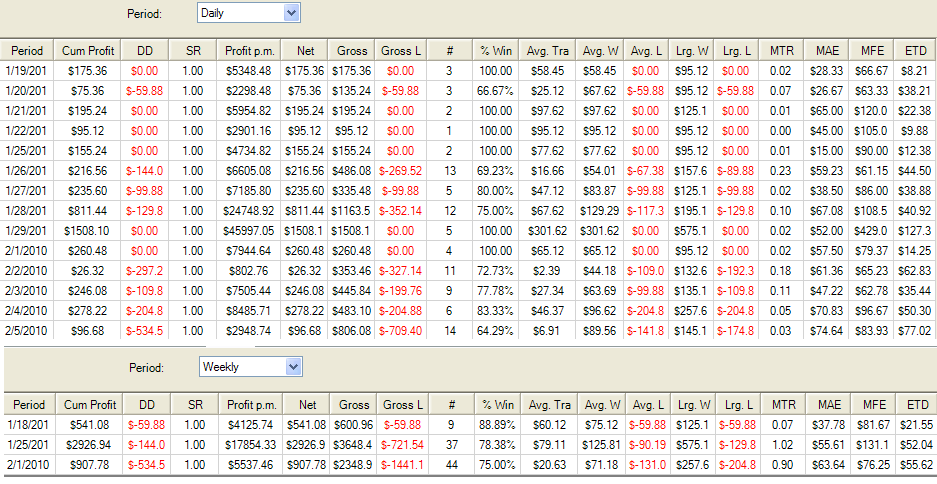Viewport: 937px width, 484px height.
Task: Select the 2/1/2010 weekly period row
Action: 470,465
